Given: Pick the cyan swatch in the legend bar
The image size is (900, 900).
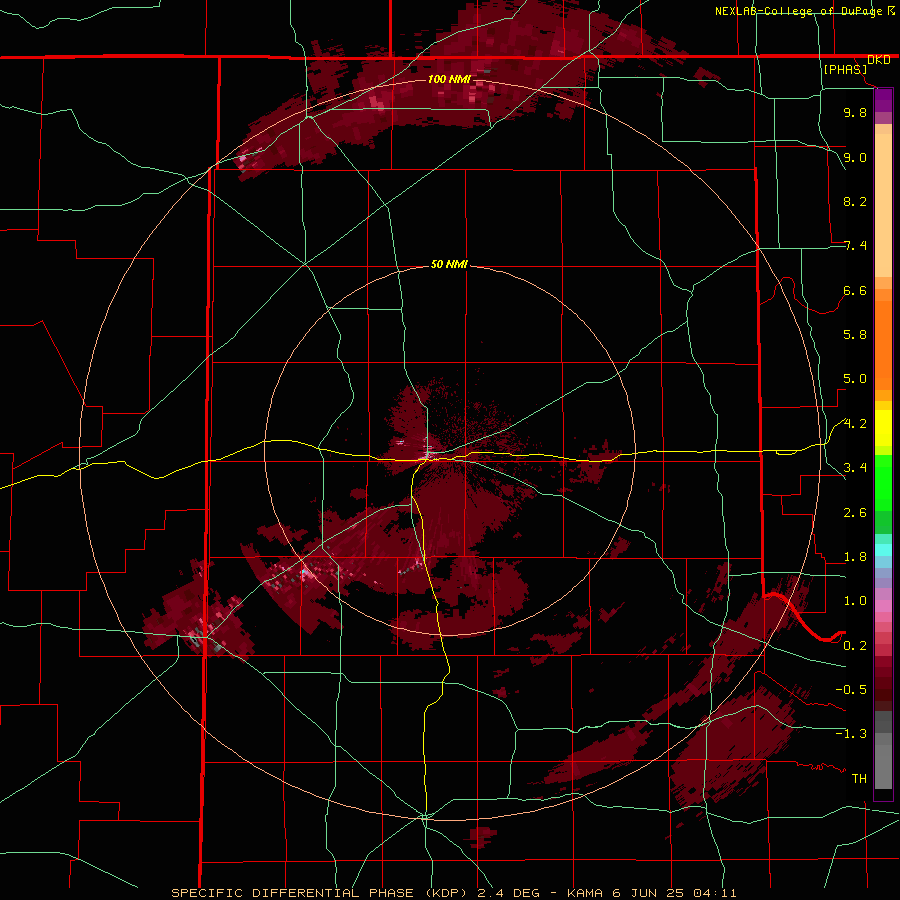Looking at the screenshot, I should 883,550.
